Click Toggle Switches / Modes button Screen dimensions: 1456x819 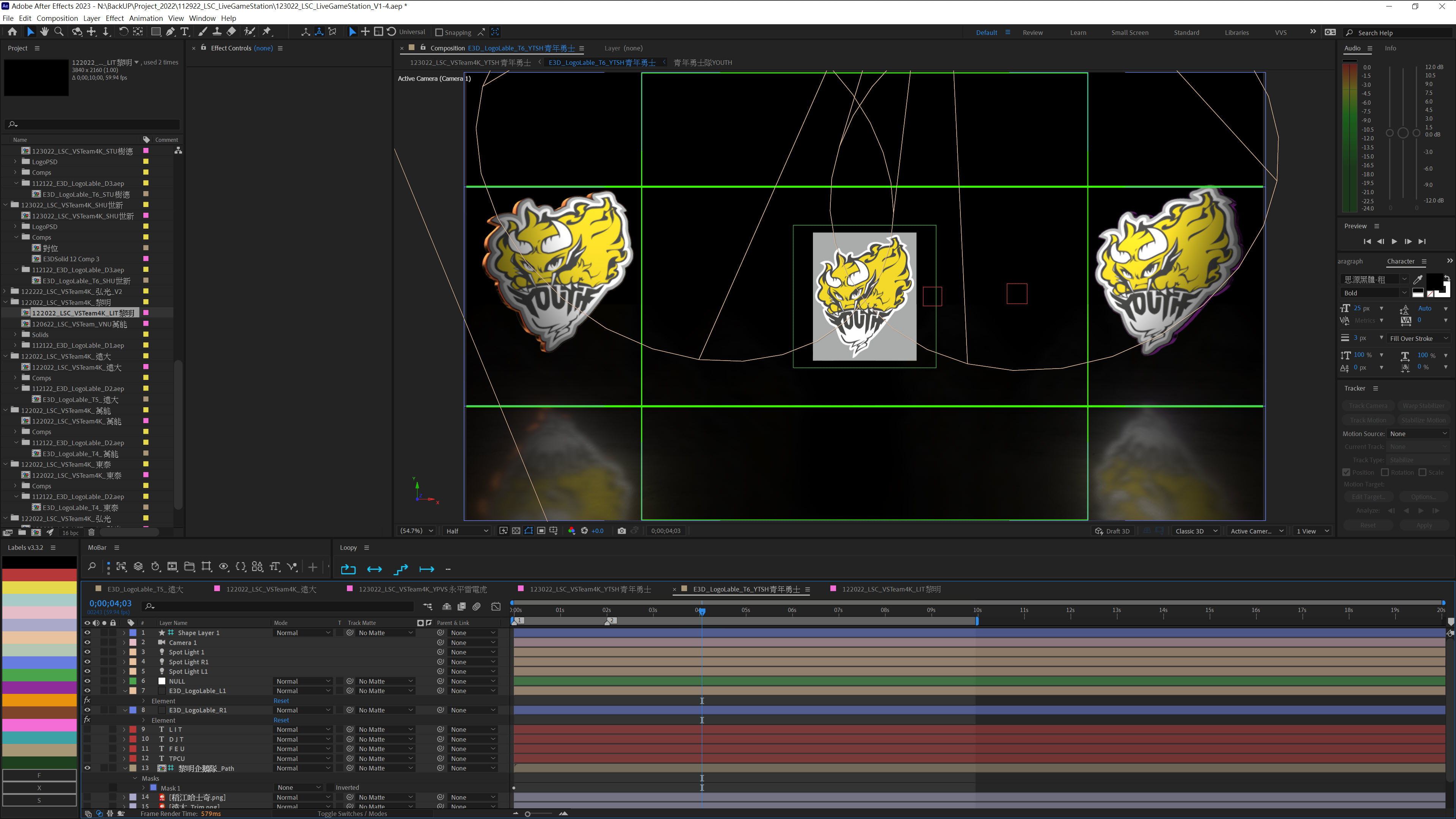[352, 814]
